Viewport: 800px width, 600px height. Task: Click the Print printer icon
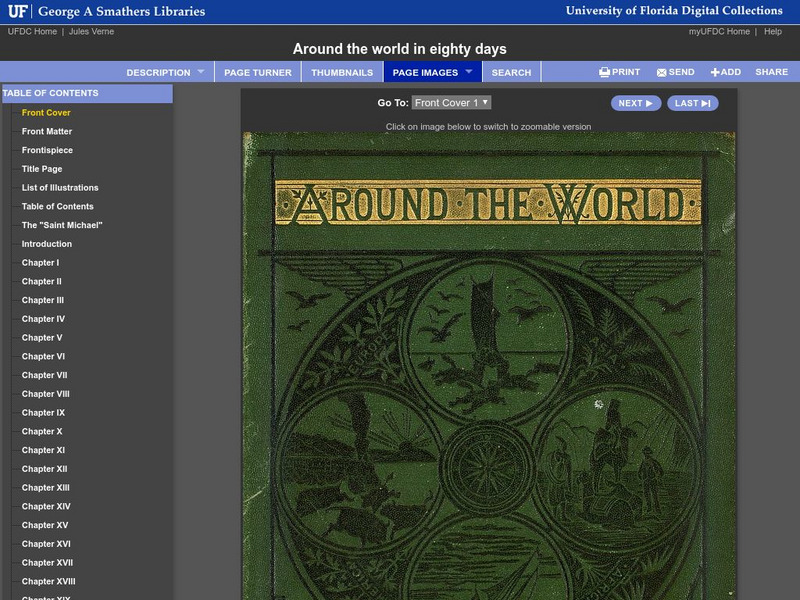pyautogui.click(x=605, y=73)
